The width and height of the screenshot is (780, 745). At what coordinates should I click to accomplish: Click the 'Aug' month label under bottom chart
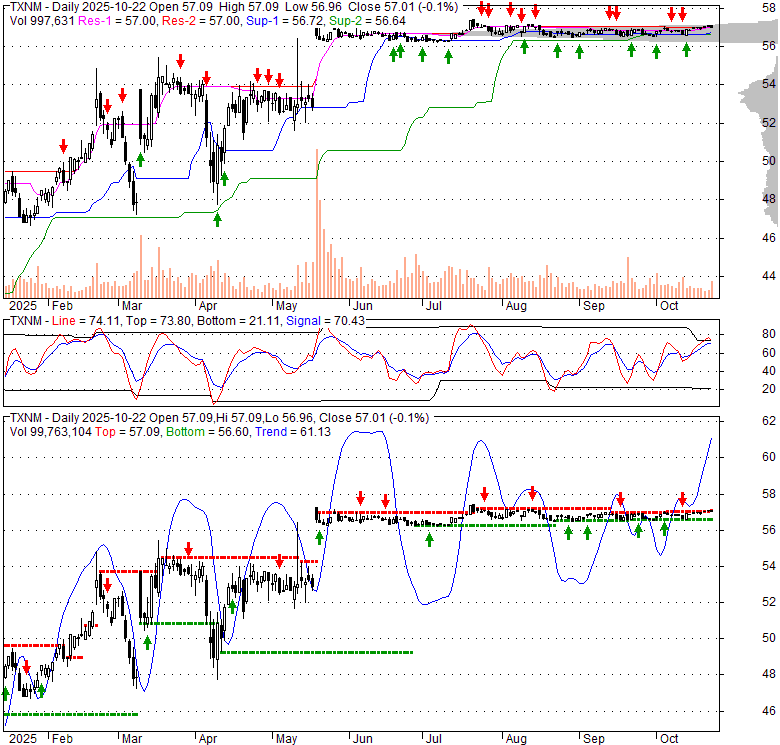(x=516, y=739)
